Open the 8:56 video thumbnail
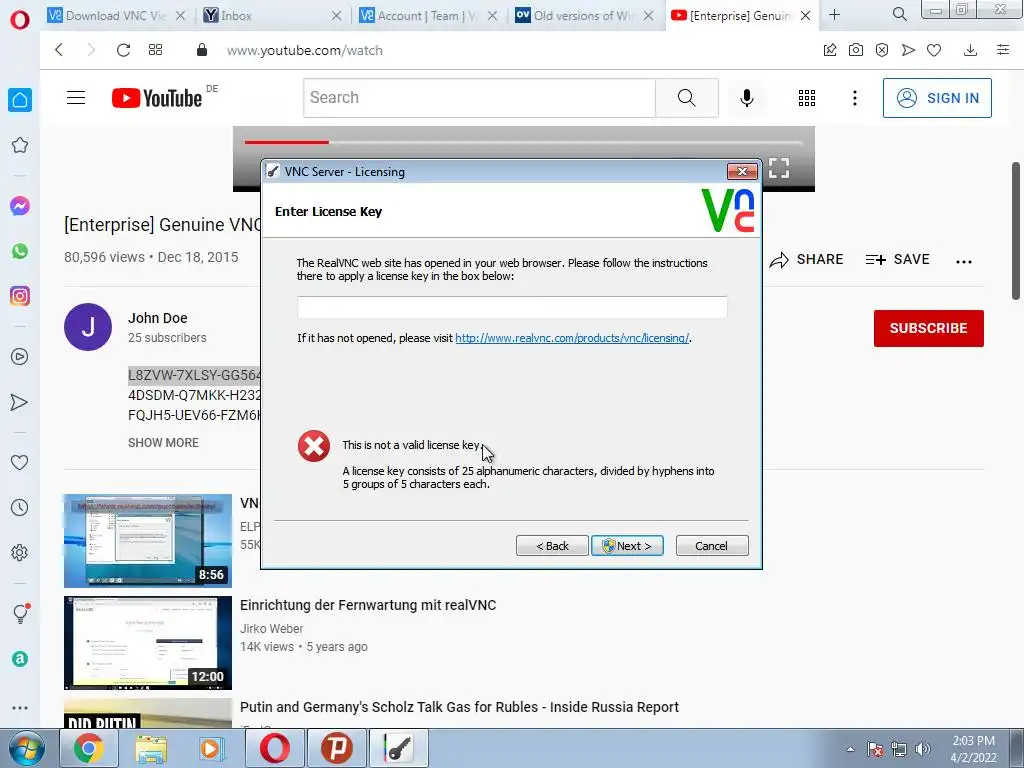 (148, 541)
